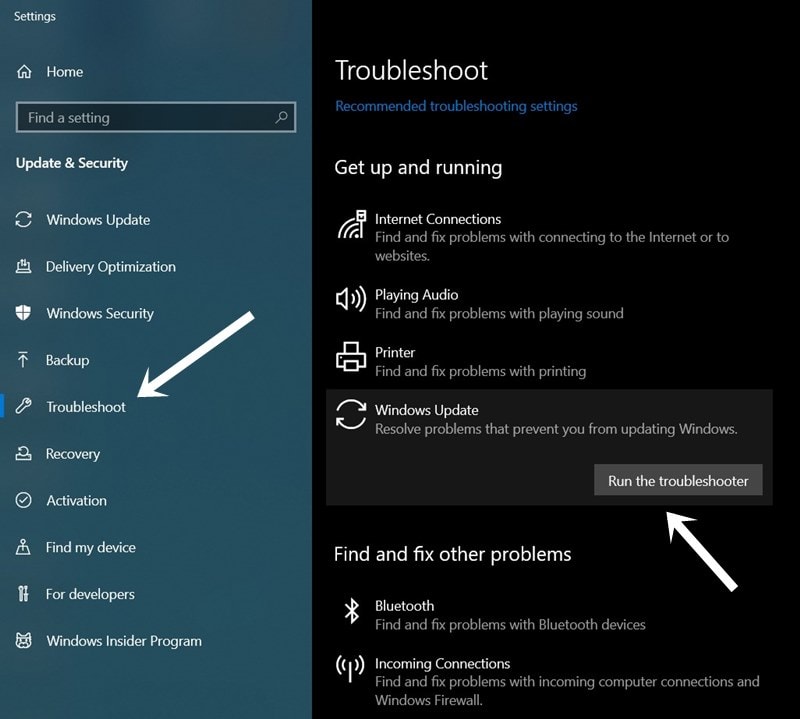Image resolution: width=800 pixels, height=719 pixels.
Task: Click the Backup upward arrow icon
Action: 23,360
